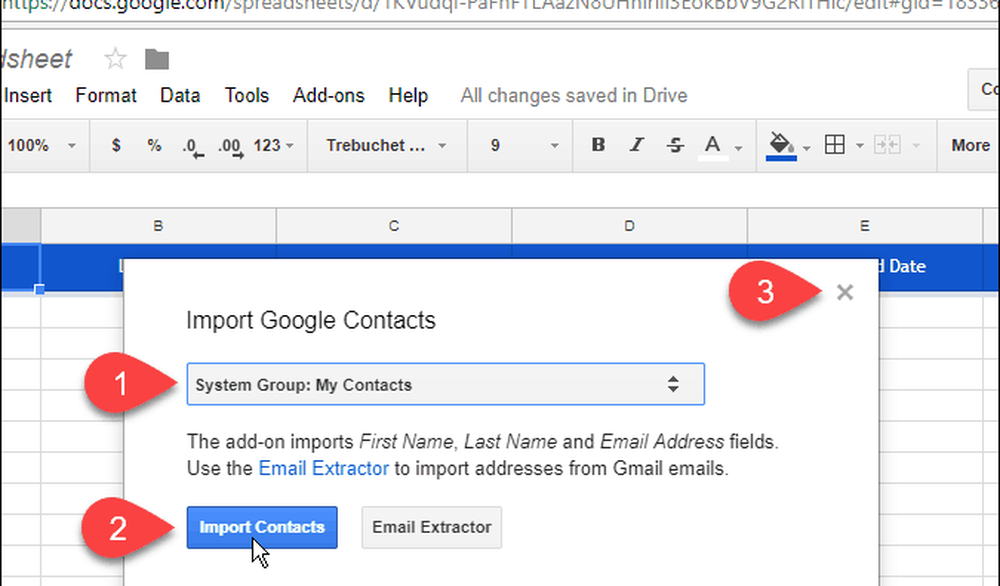Image resolution: width=1000 pixels, height=586 pixels.
Task: Open the zoom level dropdown
Action: click(40, 145)
